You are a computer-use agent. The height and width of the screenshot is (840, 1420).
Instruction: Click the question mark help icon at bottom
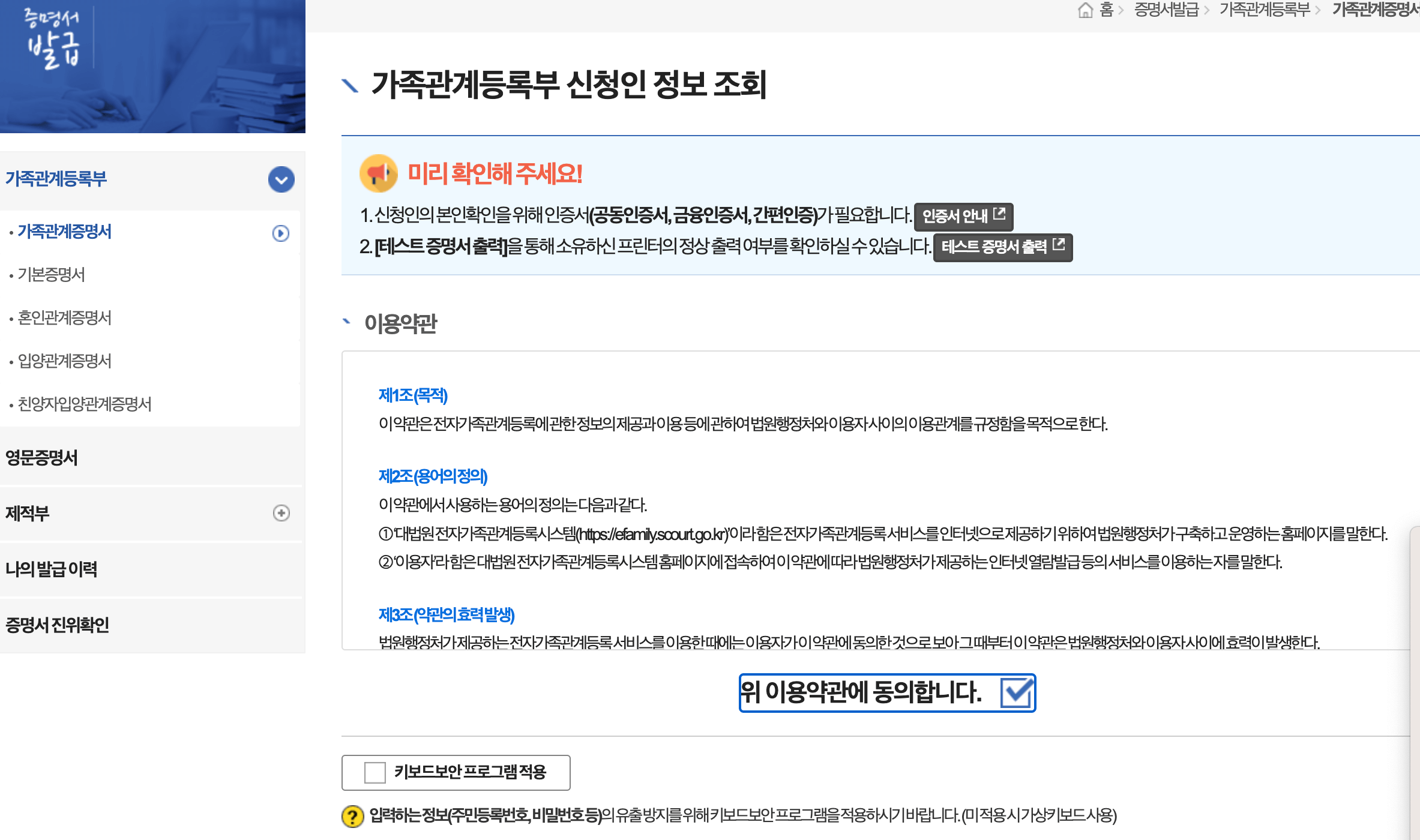pos(352,817)
